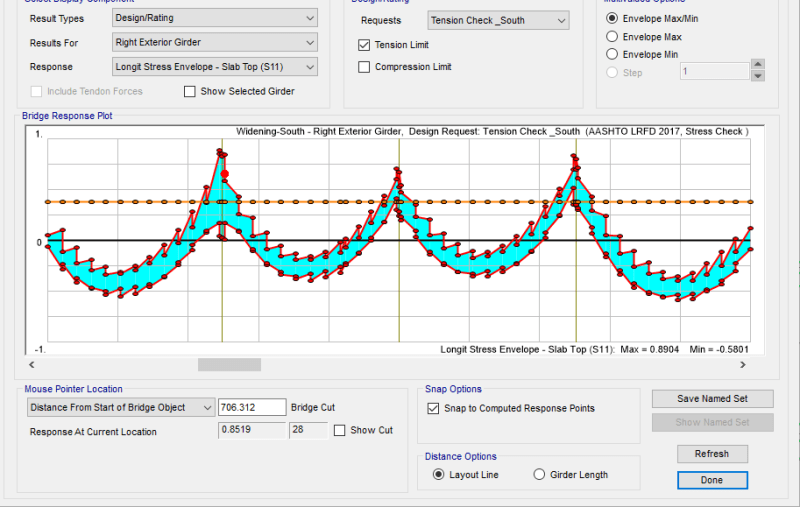
Task: Click the Step value down arrow
Action: click(758, 75)
